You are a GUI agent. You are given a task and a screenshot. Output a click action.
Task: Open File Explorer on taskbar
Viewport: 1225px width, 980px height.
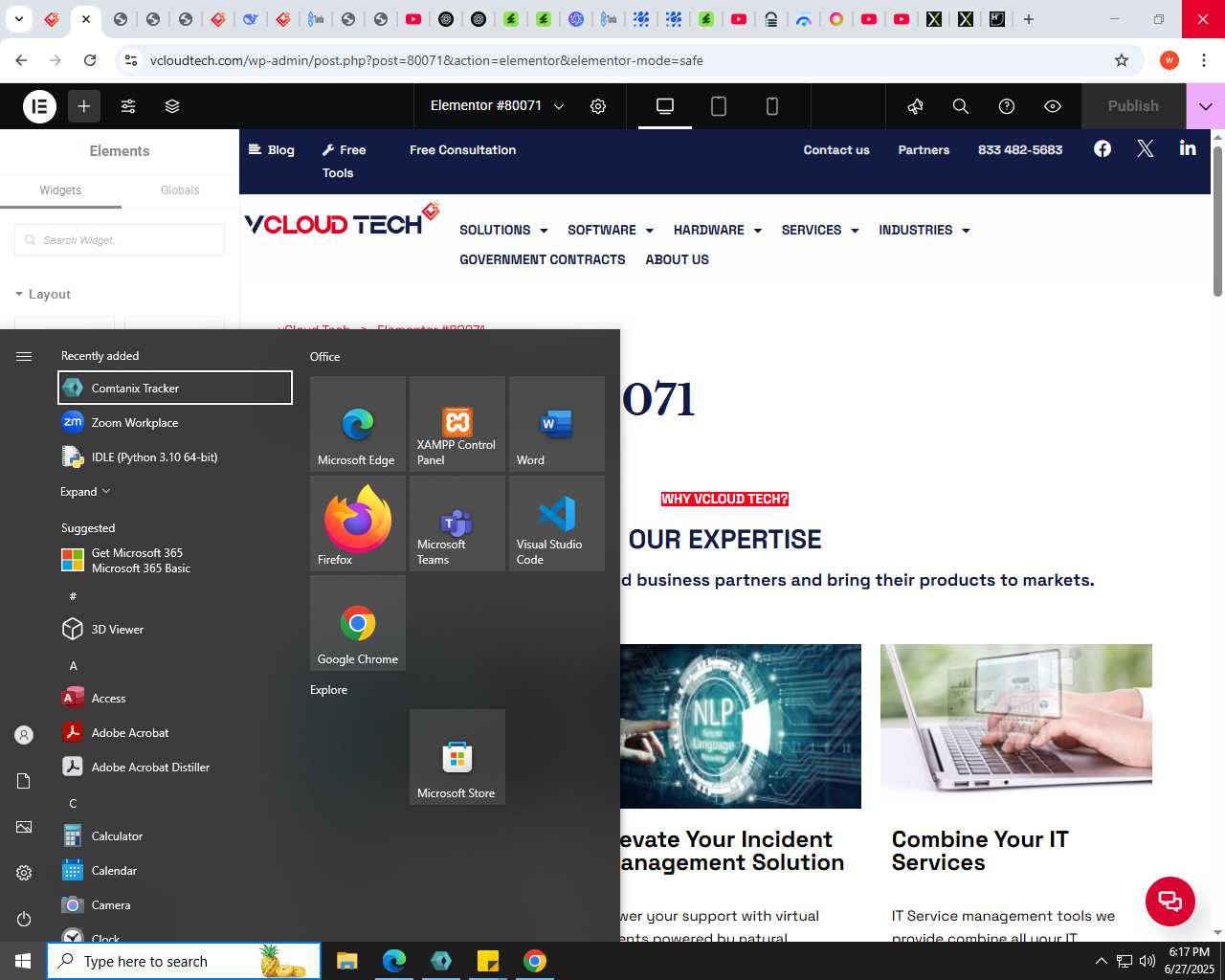click(x=347, y=961)
